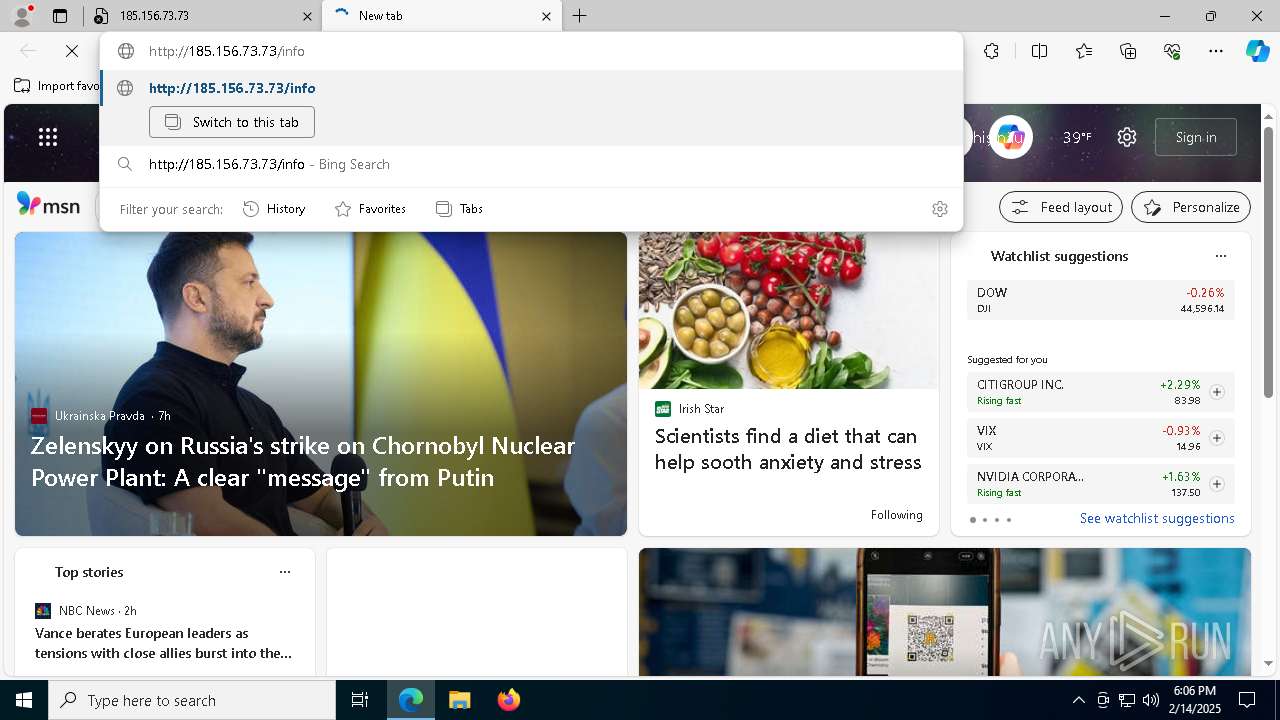Select first watchlist carousel dot
1280x720 pixels.
pos(973,520)
